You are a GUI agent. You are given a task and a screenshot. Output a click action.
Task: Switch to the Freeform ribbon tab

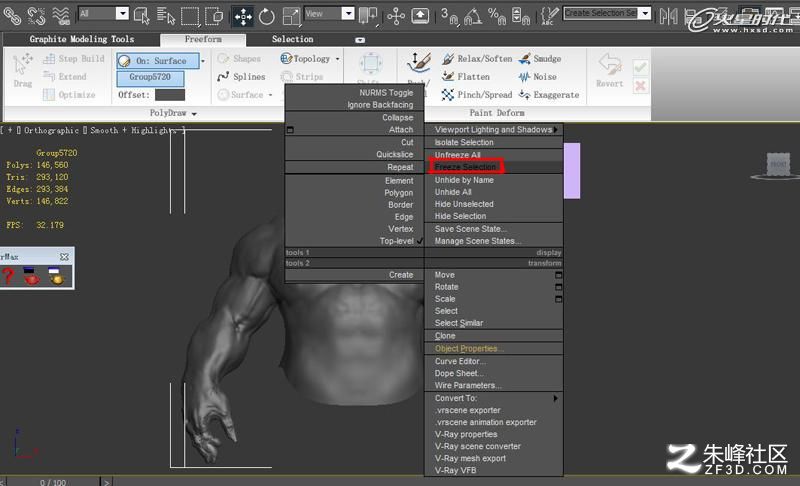point(203,39)
